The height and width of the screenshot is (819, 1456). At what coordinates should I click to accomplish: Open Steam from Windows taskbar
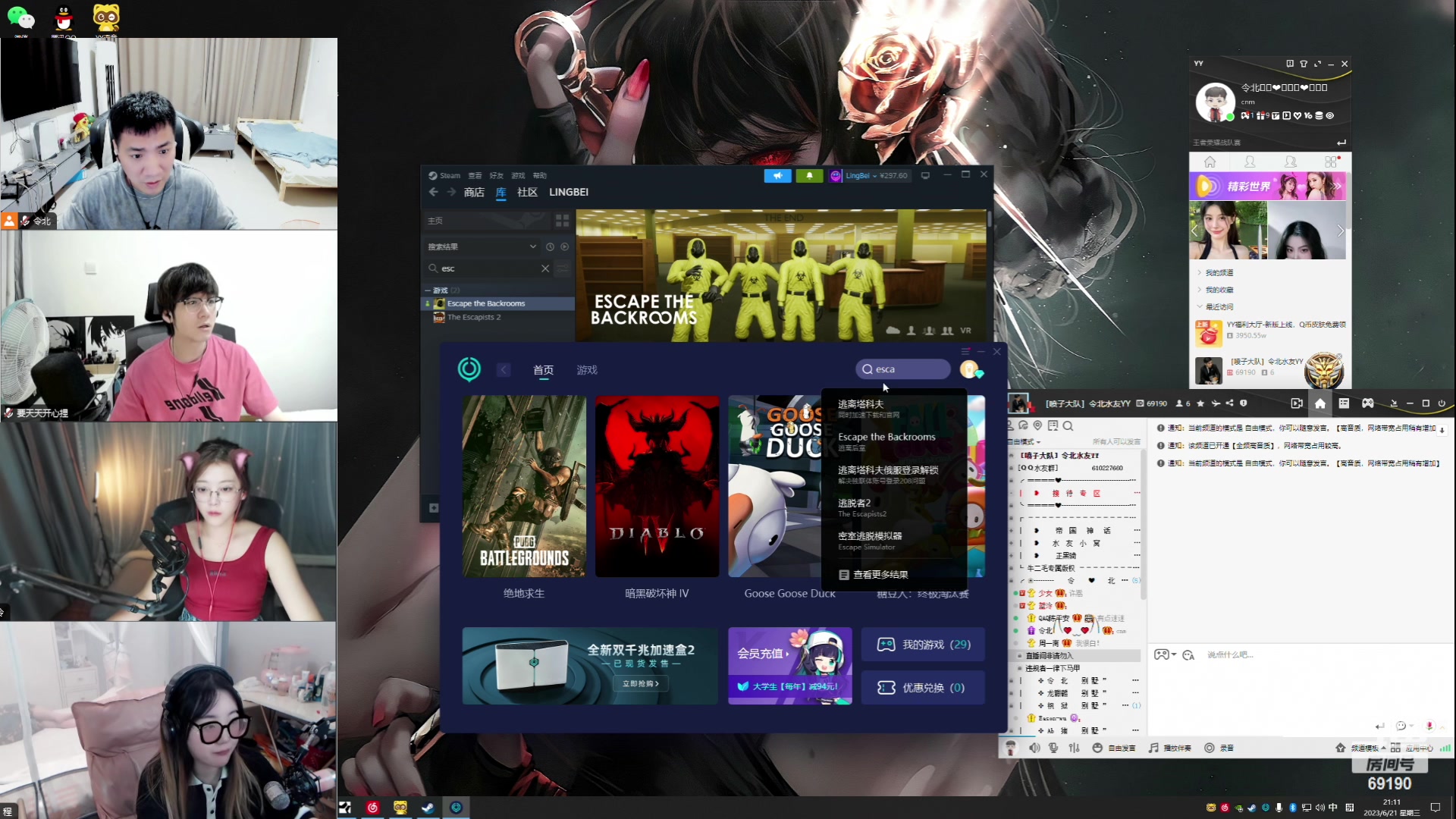[428, 808]
